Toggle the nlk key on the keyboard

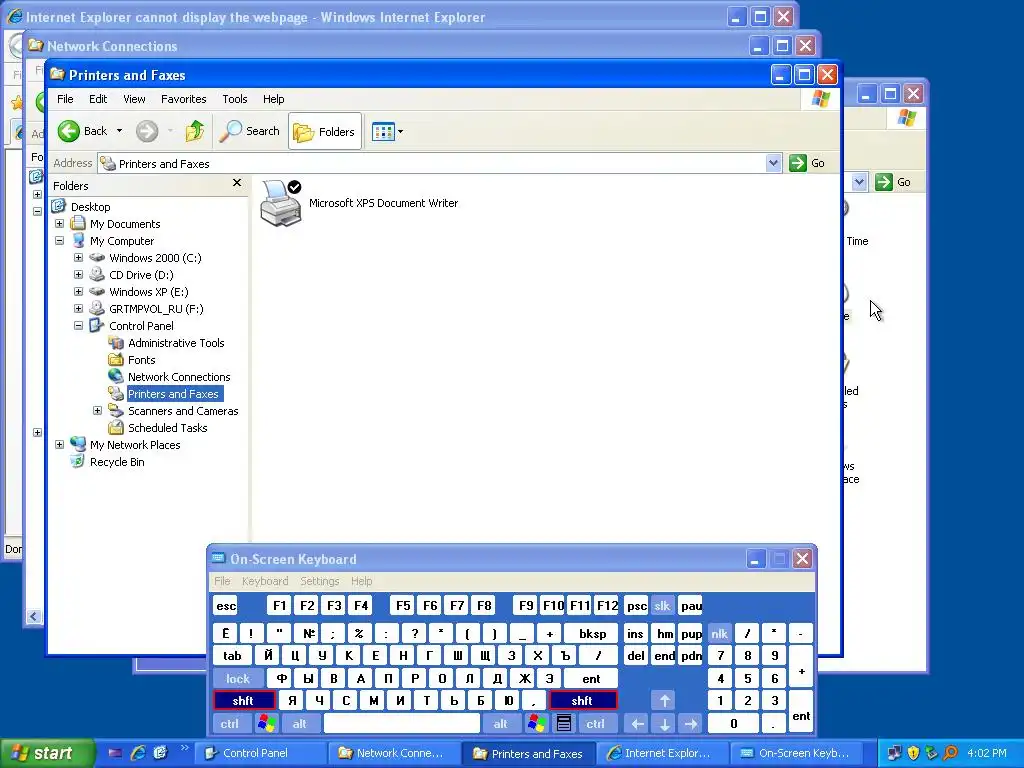pyautogui.click(x=720, y=633)
